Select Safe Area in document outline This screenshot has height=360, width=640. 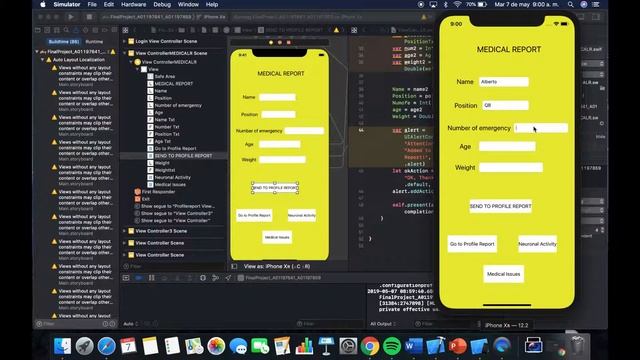164,76
